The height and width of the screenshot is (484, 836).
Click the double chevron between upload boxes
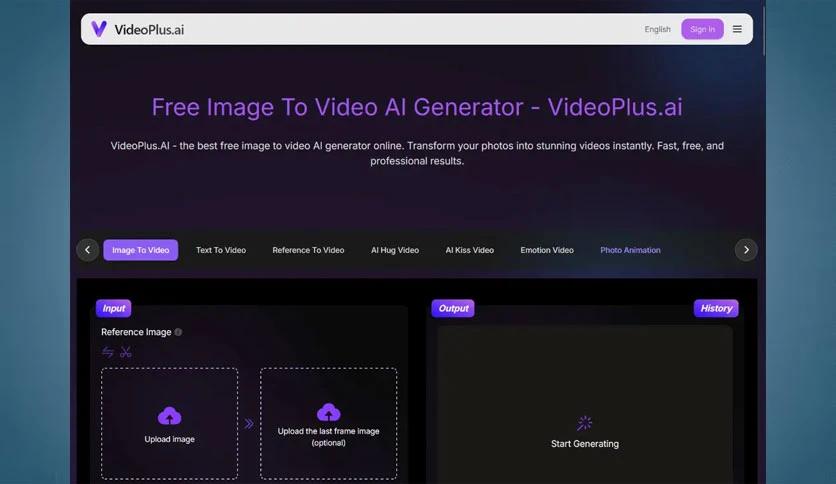coord(249,424)
